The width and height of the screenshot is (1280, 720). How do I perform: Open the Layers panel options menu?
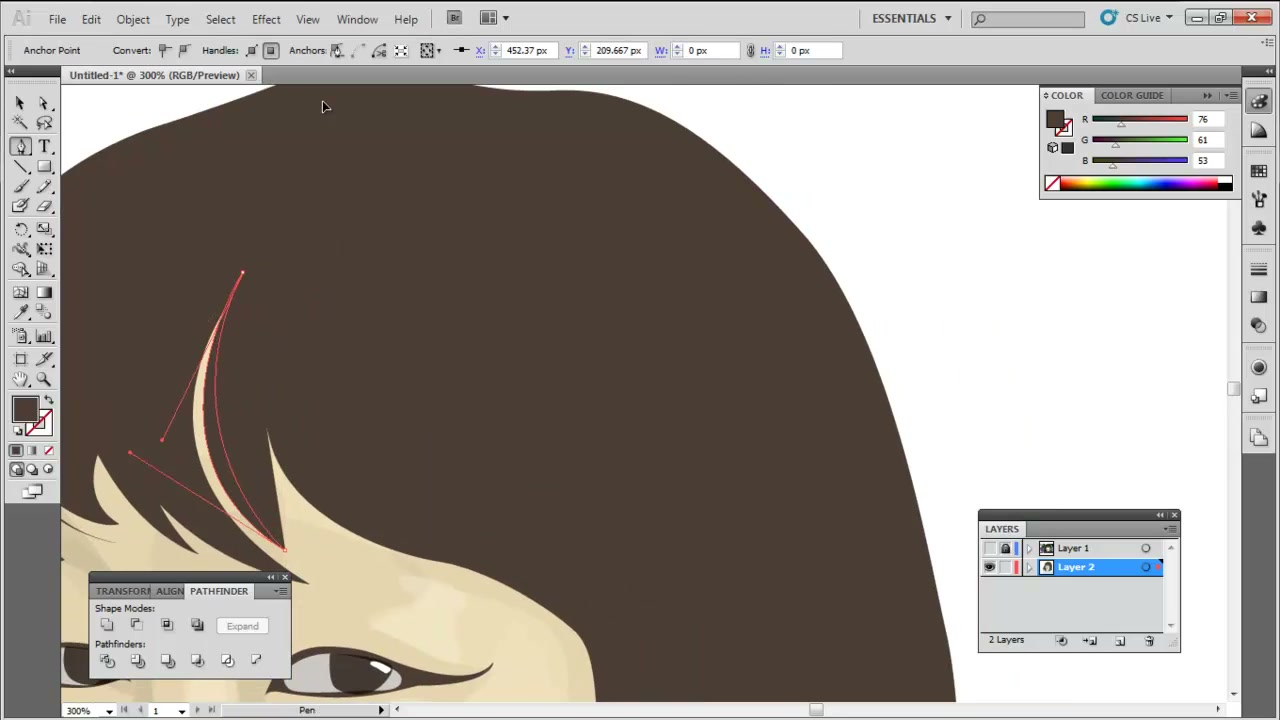[x=1170, y=529]
